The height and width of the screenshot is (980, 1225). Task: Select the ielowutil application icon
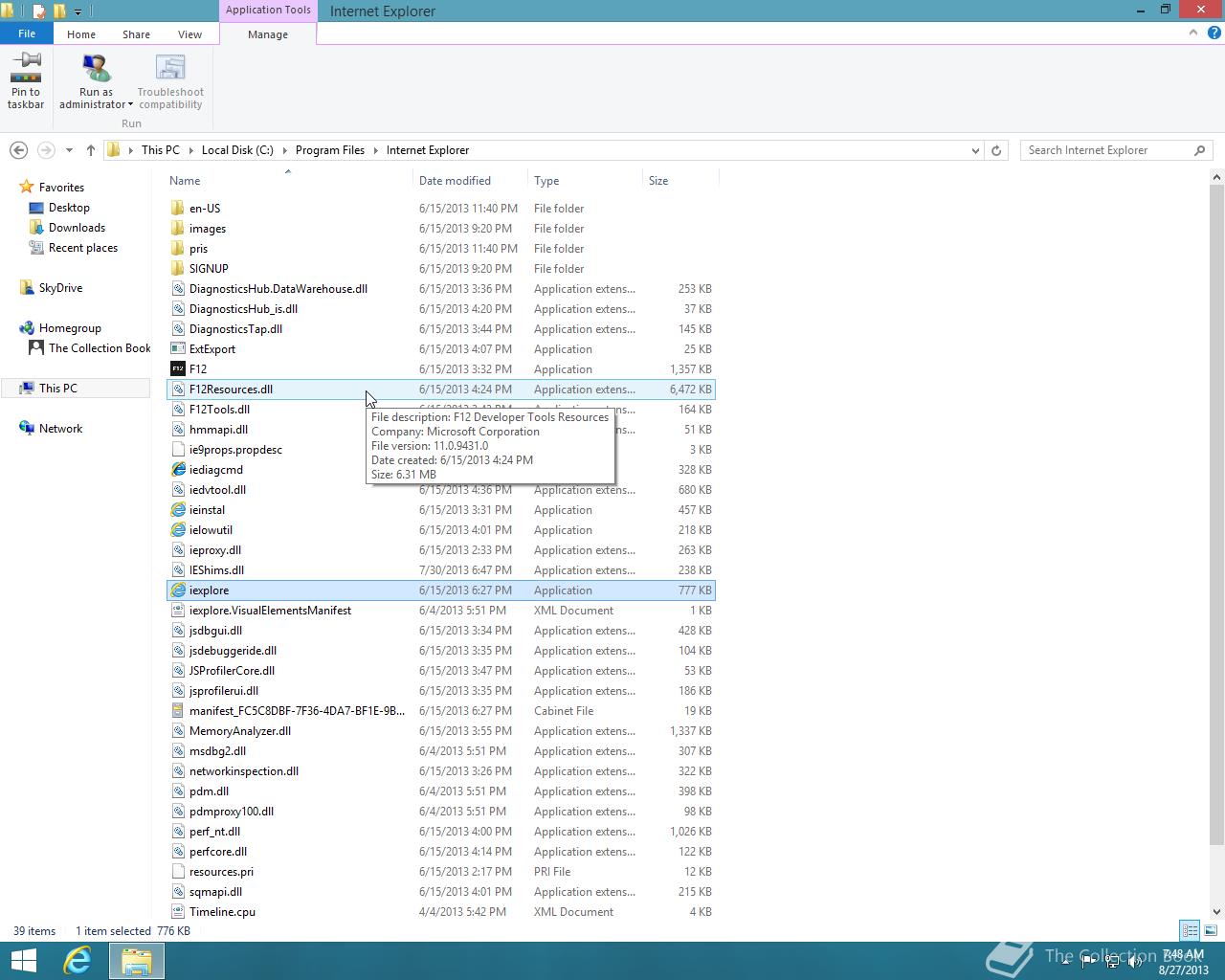pos(178,530)
